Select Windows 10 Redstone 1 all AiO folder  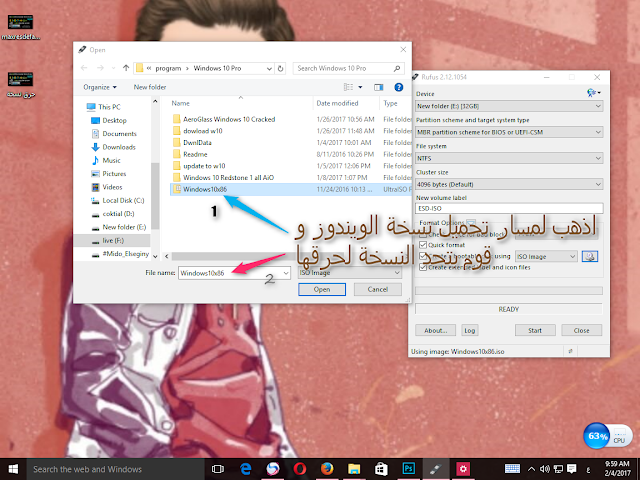[x=228, y=178]
